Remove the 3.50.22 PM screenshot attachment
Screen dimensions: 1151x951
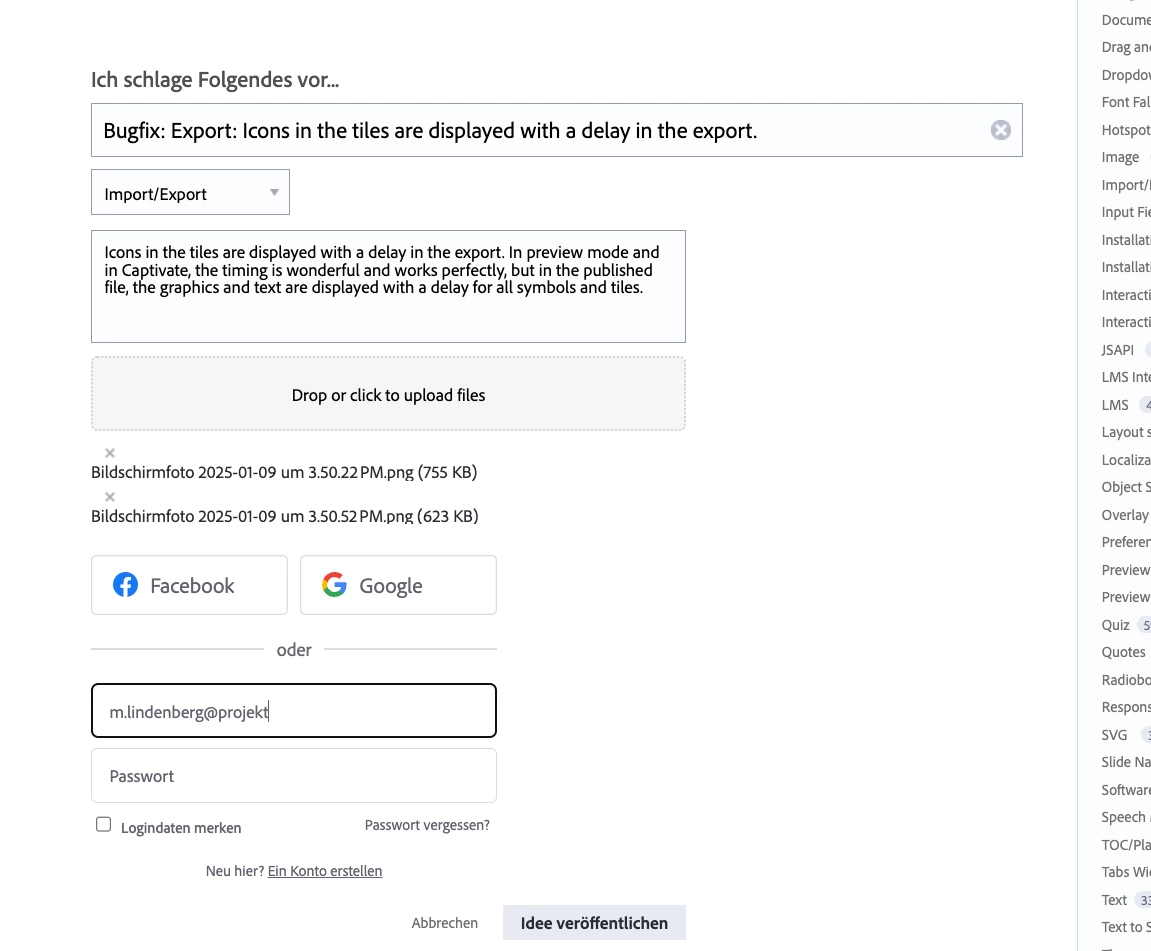[x=110, y=453]
